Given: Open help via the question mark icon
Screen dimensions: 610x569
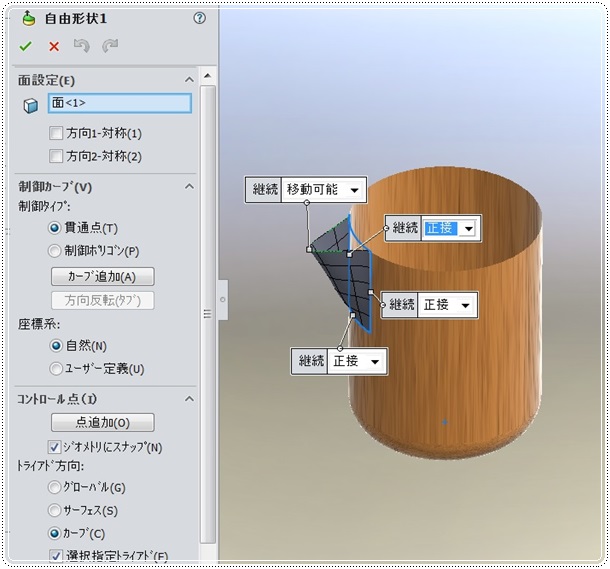Looking at the screenshot, I should click(200, 18).
